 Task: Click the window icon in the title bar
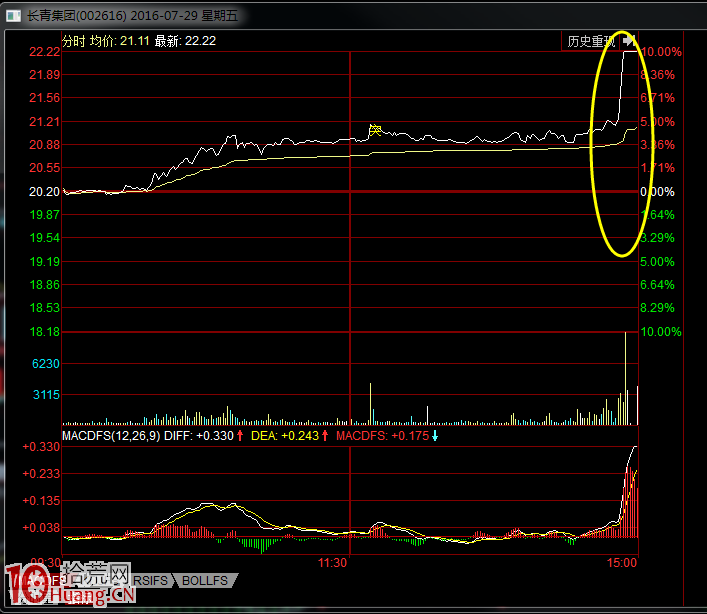pyautogui.click(x=14, y=16)
